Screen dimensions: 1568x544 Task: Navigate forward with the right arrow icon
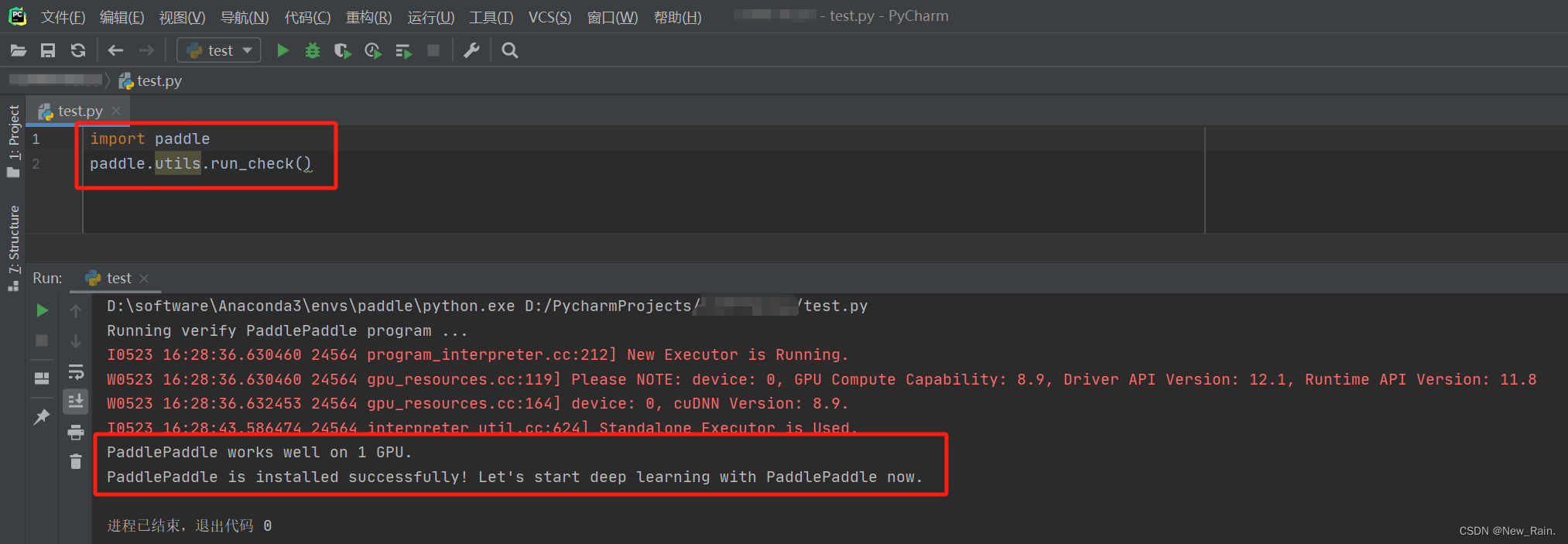click(146, 50)
